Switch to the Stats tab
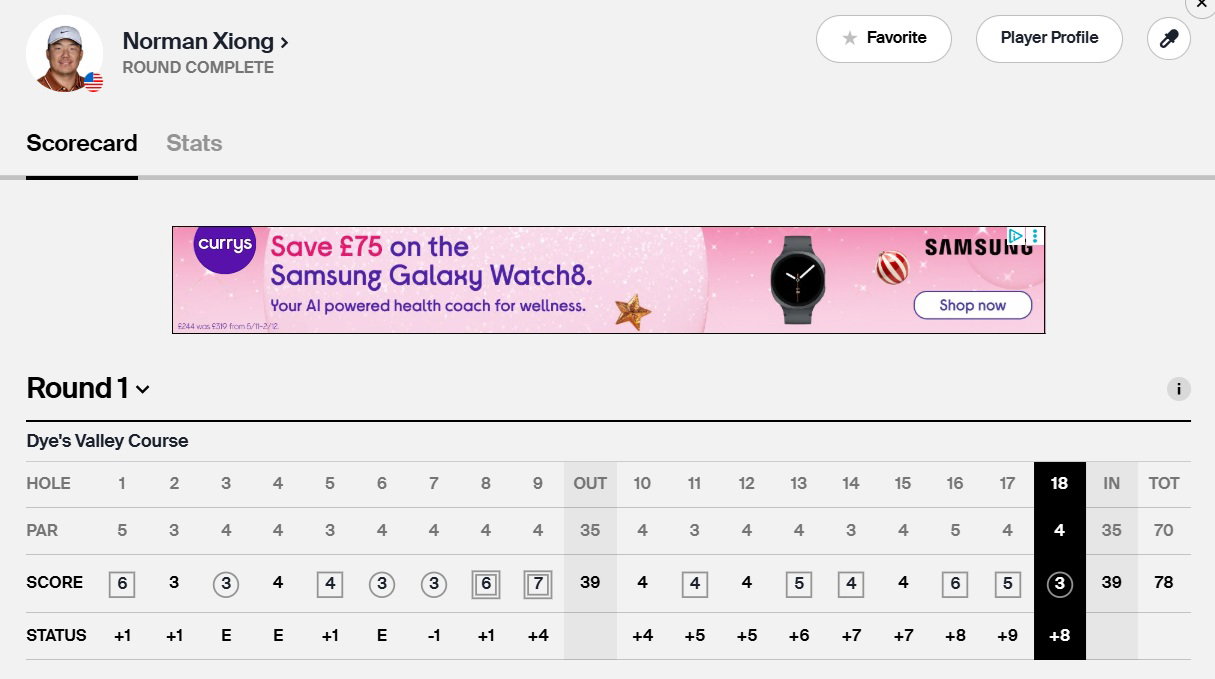Viewport: 1215px width, 679px height. click(194, 143)
